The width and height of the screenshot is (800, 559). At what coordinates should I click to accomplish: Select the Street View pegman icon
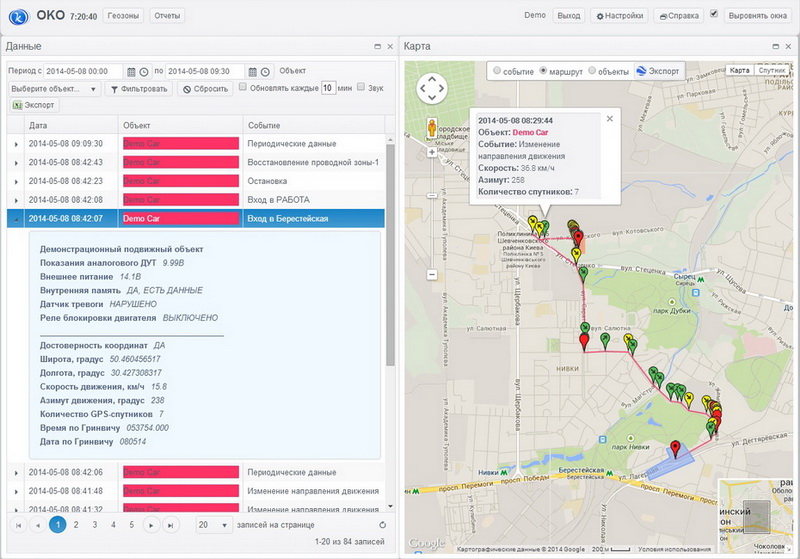pos(432,128)
